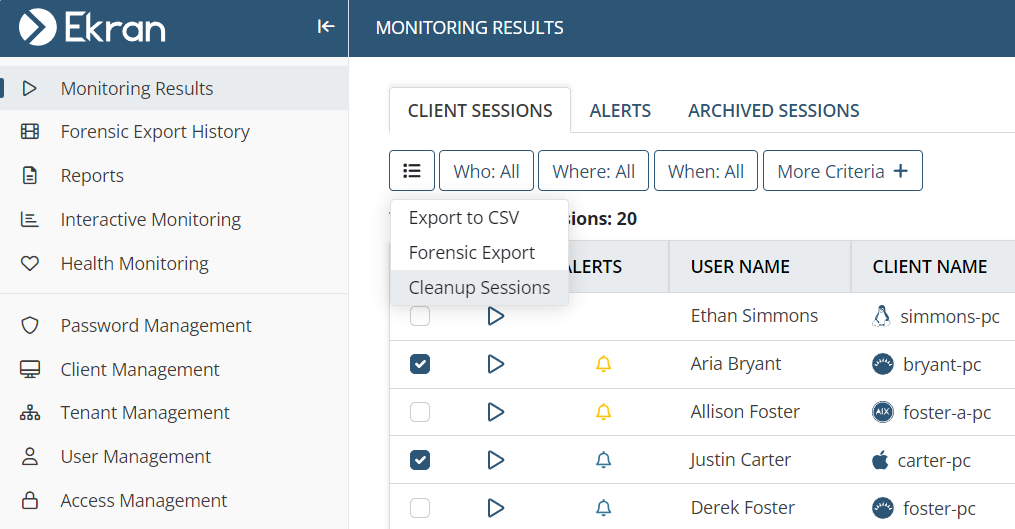Click the yellow alert bell for Aria Bryant

[x=603, y=364]
